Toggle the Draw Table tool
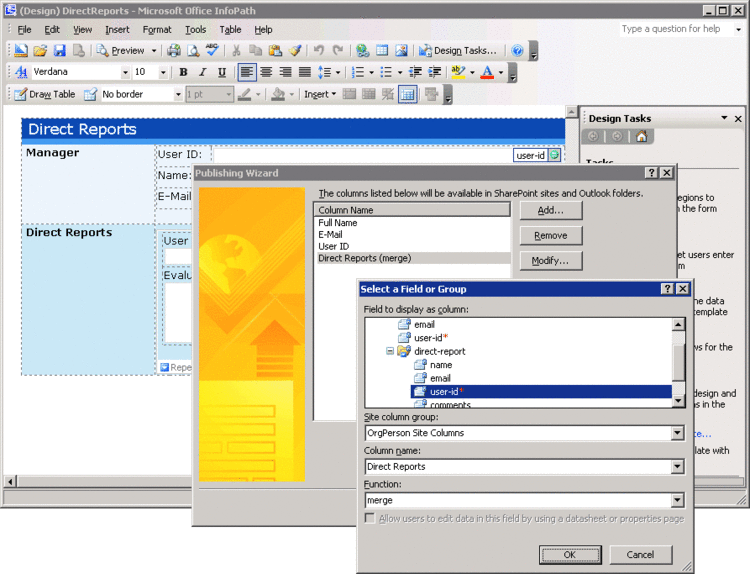750x574 pixels. (x=45, y=94)
